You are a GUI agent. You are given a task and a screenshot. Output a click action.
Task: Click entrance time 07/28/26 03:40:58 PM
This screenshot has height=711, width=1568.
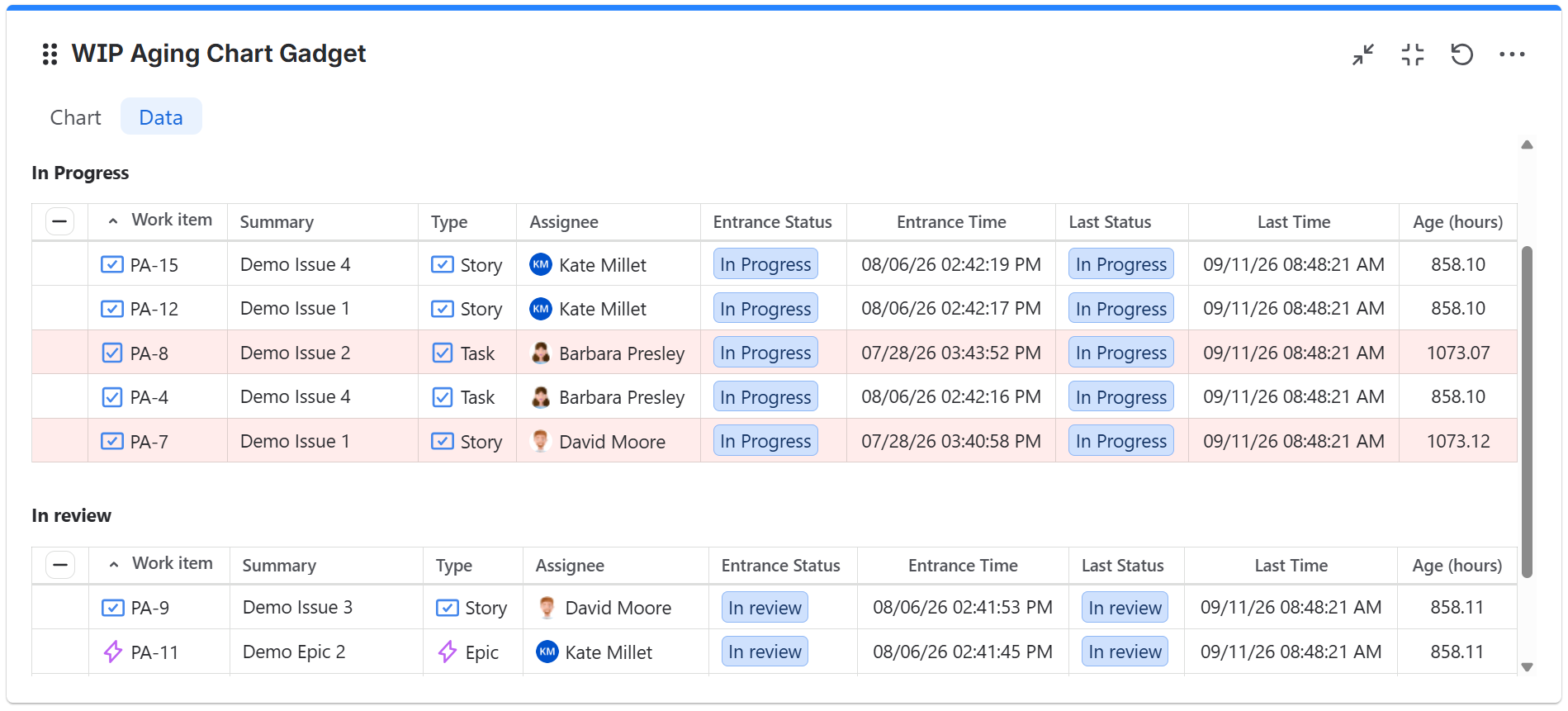coord(951,441)
